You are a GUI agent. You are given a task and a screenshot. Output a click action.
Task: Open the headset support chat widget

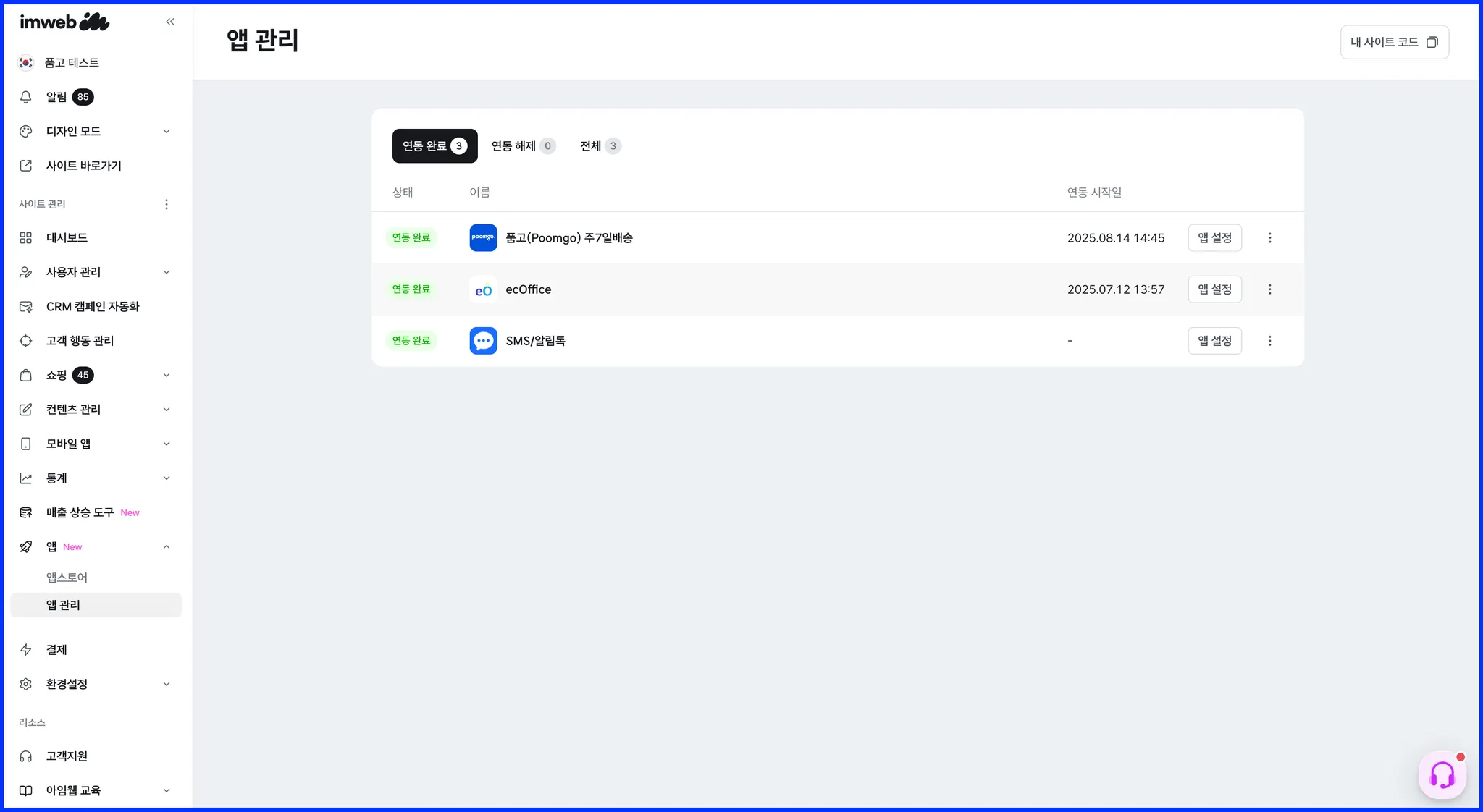point(1442,775)
